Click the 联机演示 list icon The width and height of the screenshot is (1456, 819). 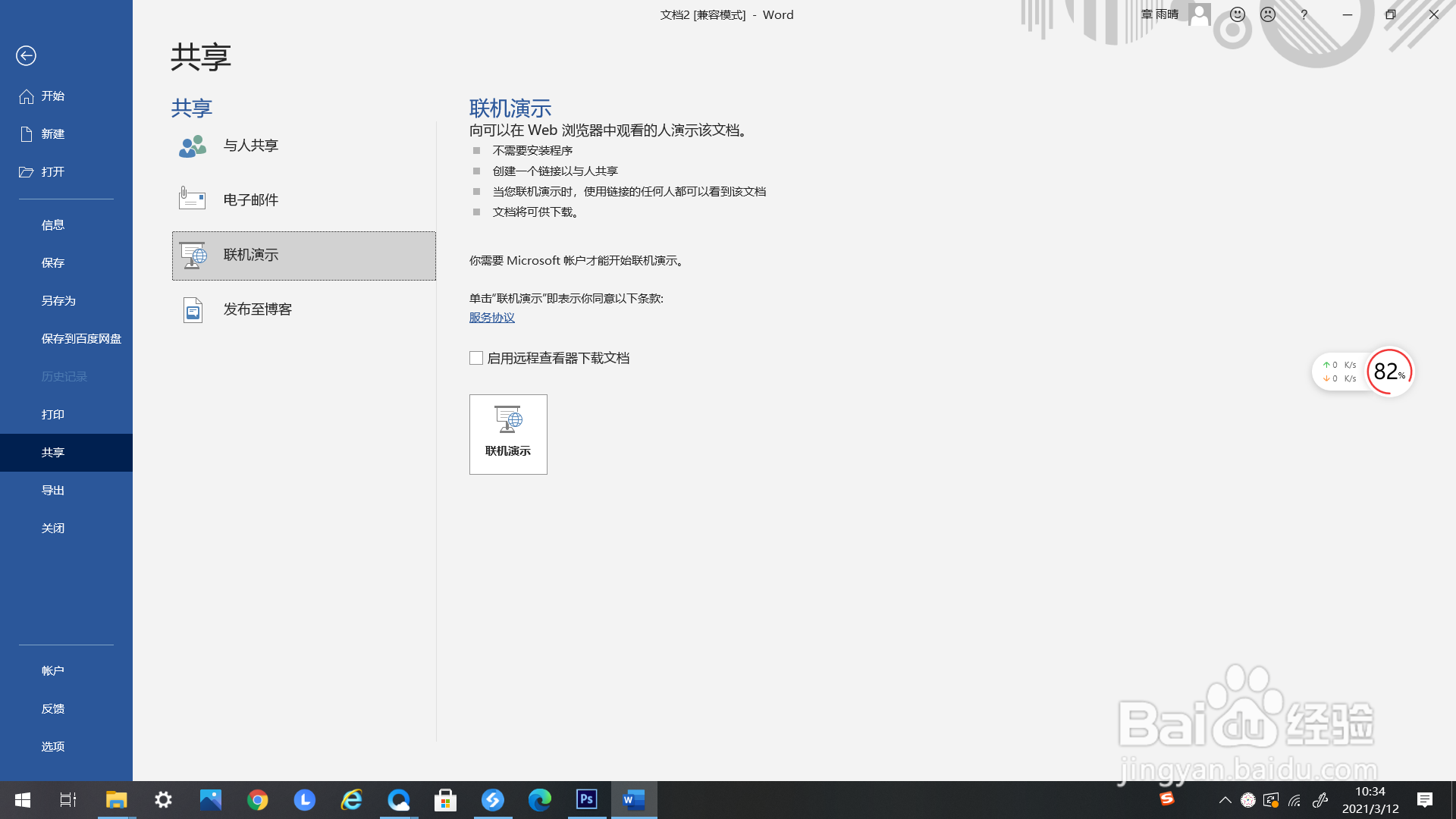pos(193,256)
